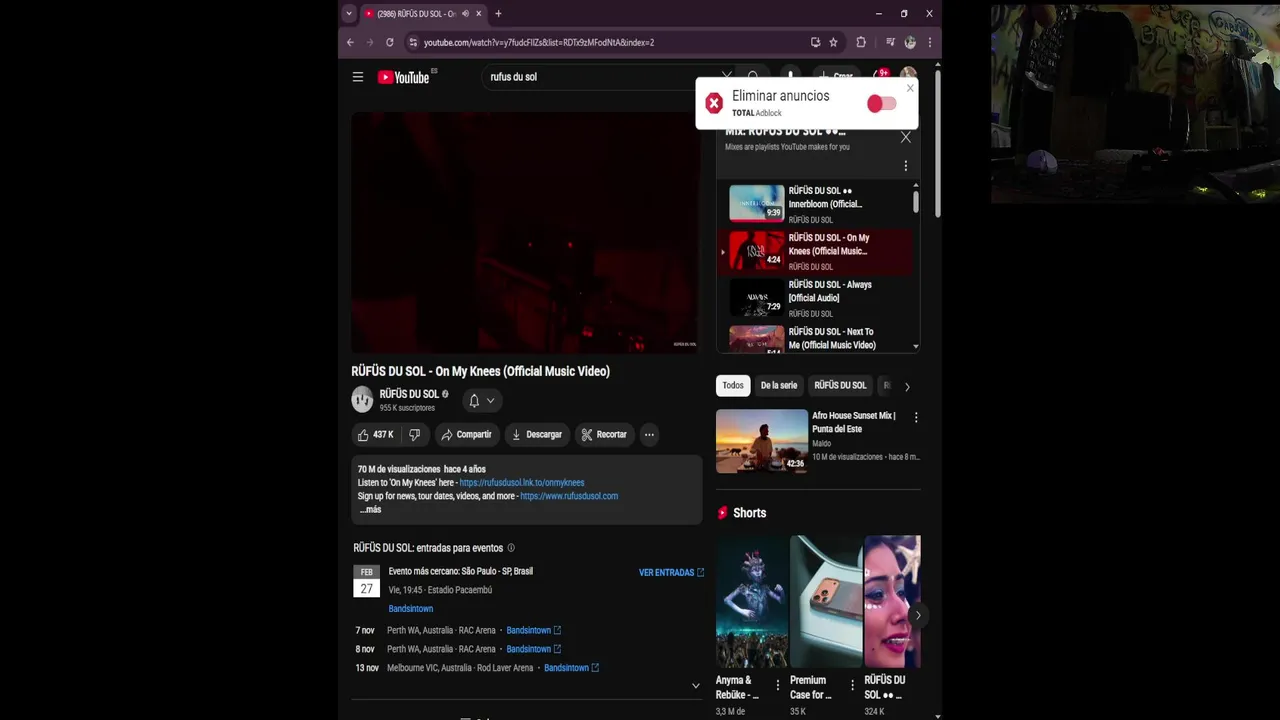Image resolution: width=1280 pixels, height=720 pixels.
Task: Open a new browser tab
Action: tap(498, 13)
